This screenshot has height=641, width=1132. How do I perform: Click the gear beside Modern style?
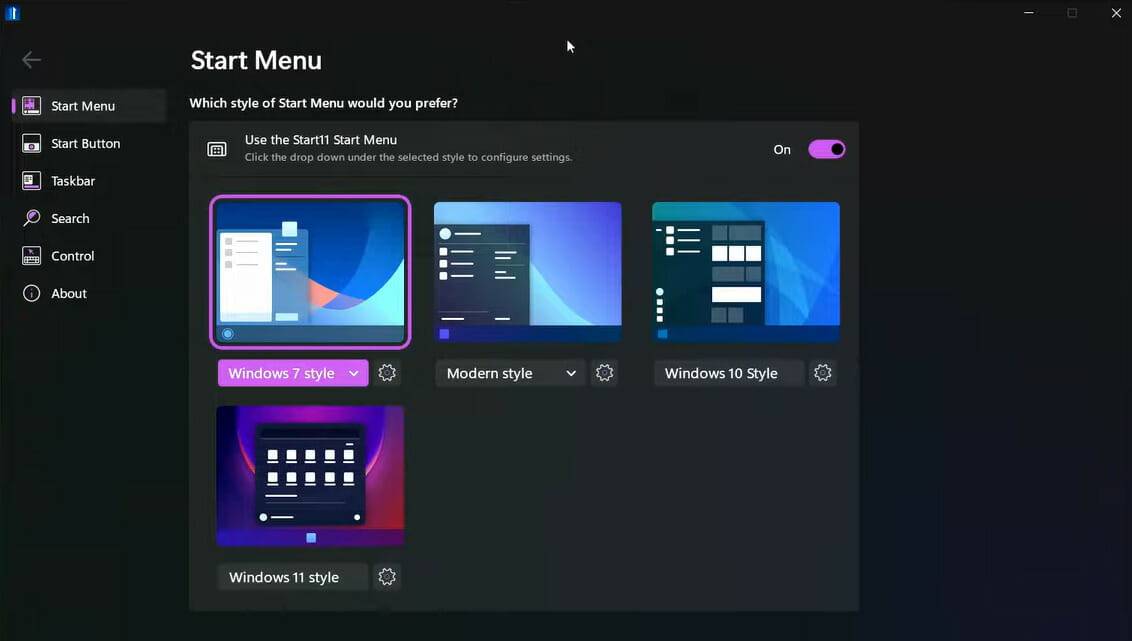[604, 371]
